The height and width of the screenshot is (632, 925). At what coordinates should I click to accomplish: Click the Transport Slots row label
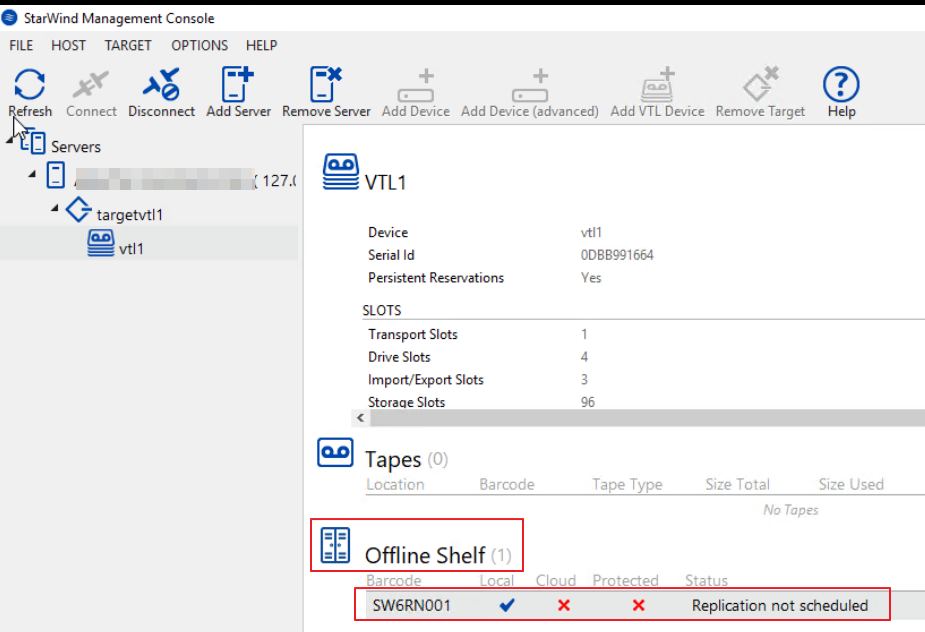[413, 334]
